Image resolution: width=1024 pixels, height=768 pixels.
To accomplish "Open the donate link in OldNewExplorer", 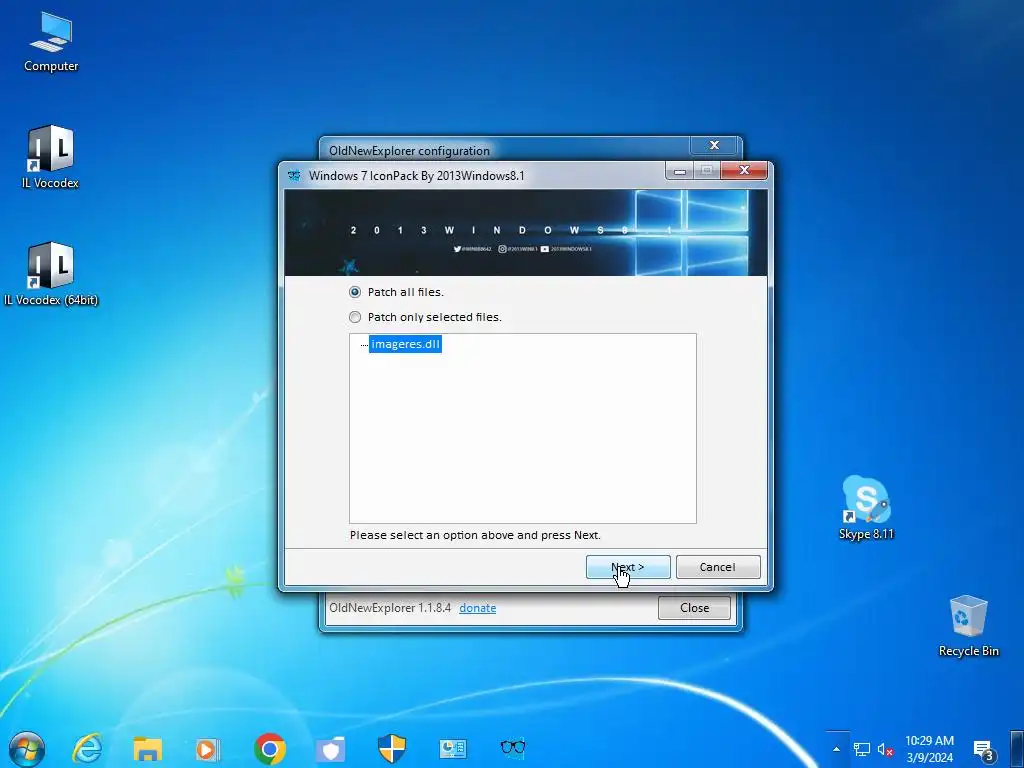I will point(477,608).
